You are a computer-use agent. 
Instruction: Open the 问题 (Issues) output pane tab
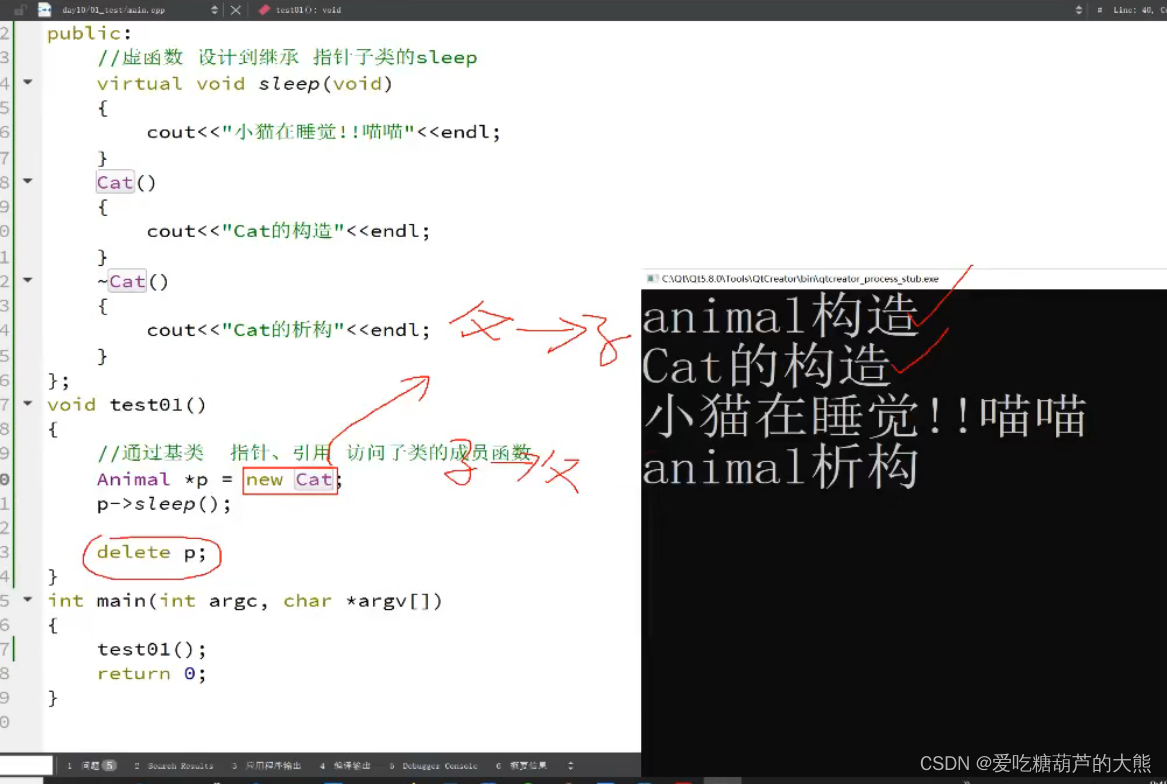(x=92, y=765)
